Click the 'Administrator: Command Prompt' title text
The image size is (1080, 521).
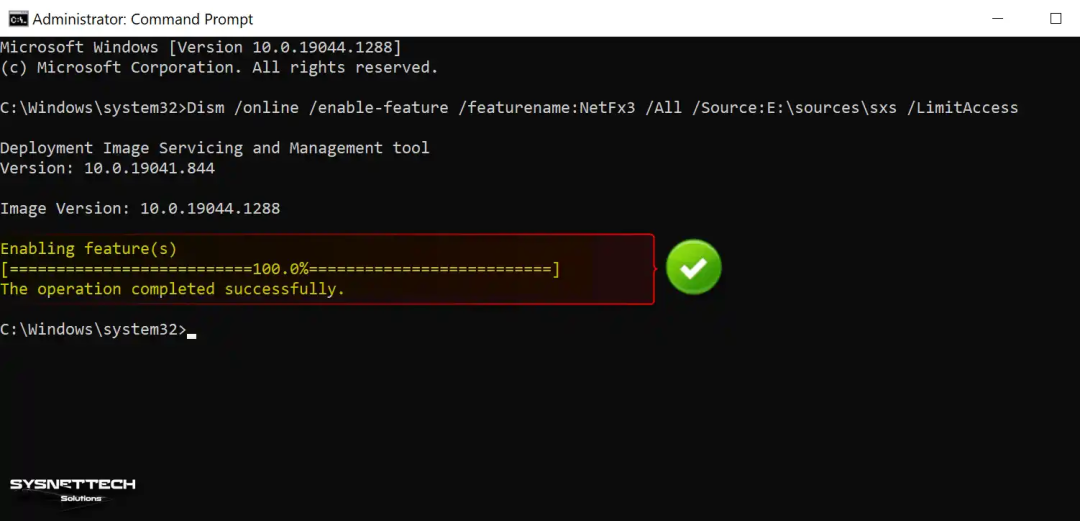point(143,19)
